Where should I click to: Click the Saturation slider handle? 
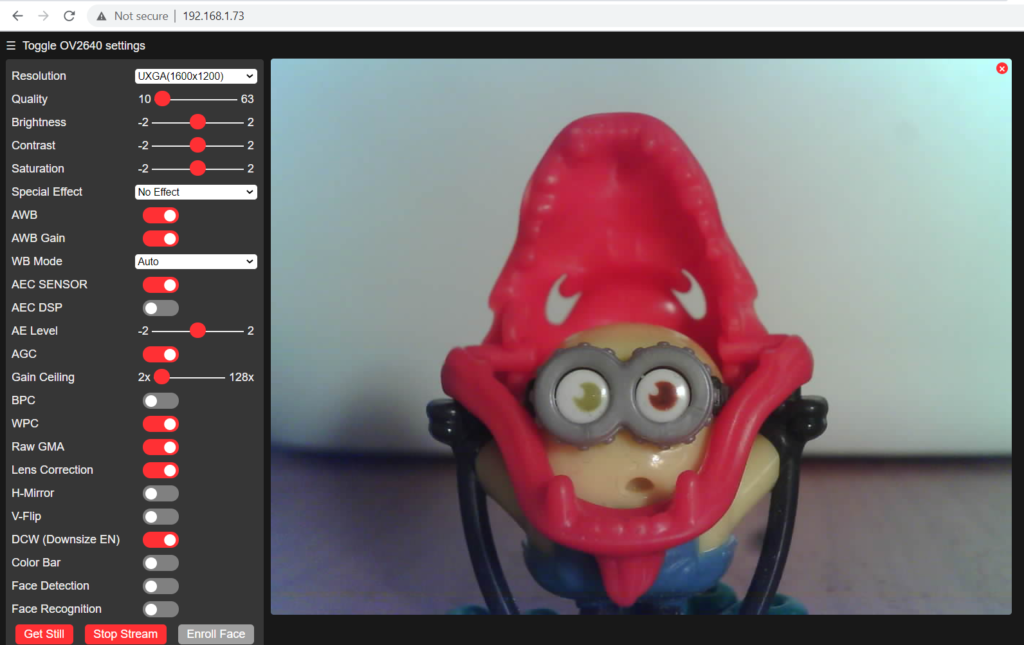(x=197, y=168)
